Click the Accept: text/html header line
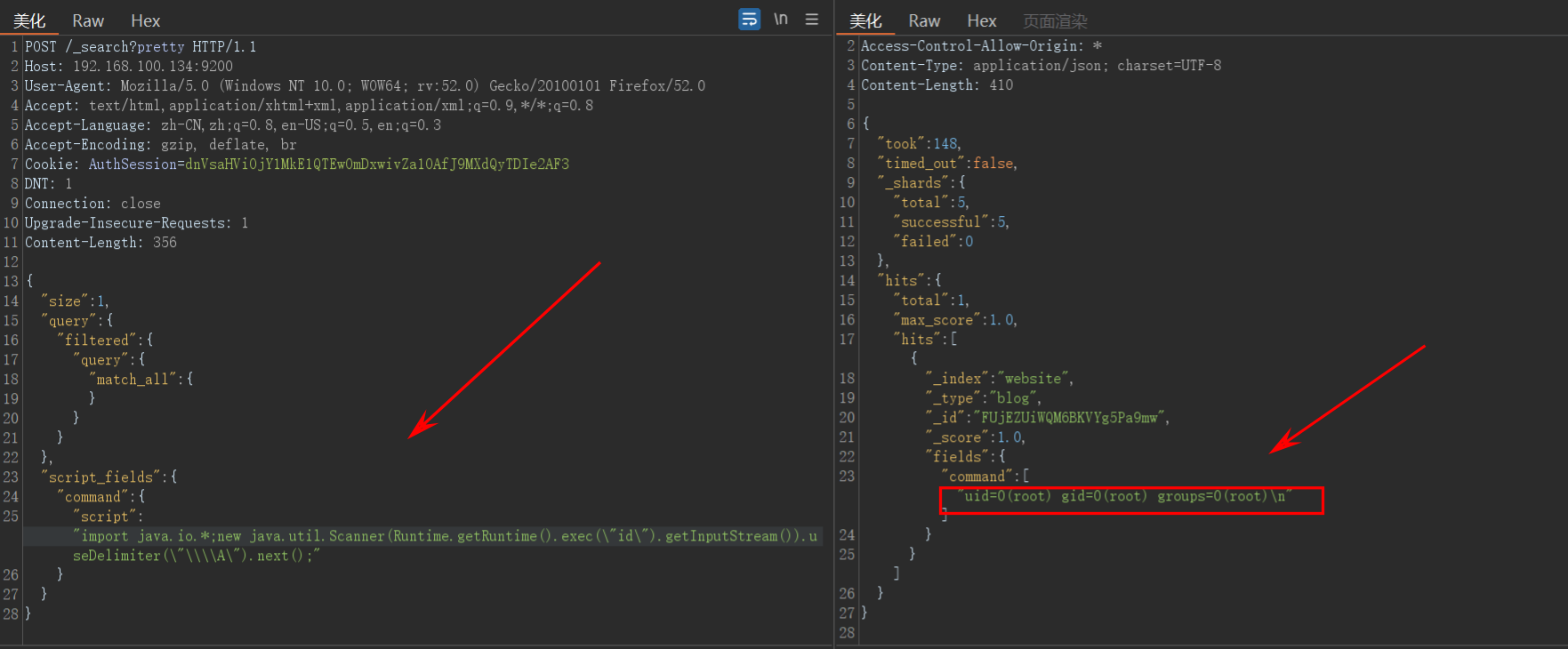Screen dimensions: 1568x649 309,105
